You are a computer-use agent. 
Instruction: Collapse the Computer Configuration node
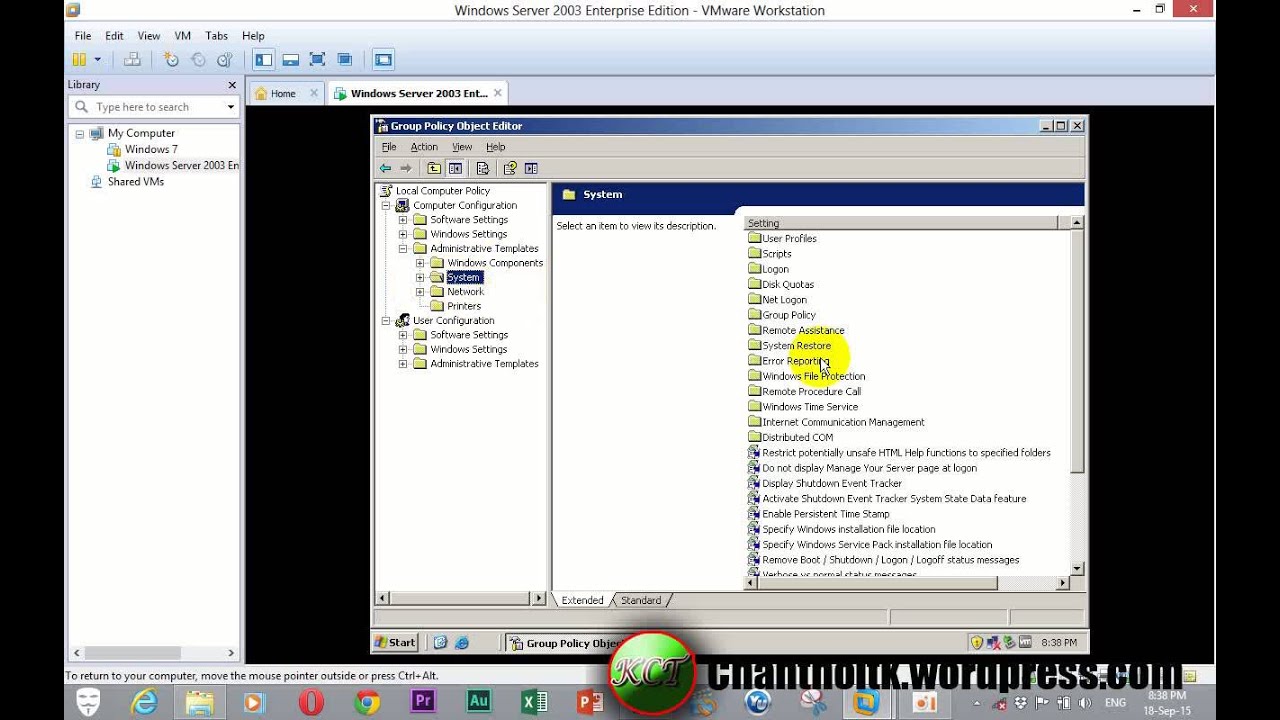click(x=386, y=205)
